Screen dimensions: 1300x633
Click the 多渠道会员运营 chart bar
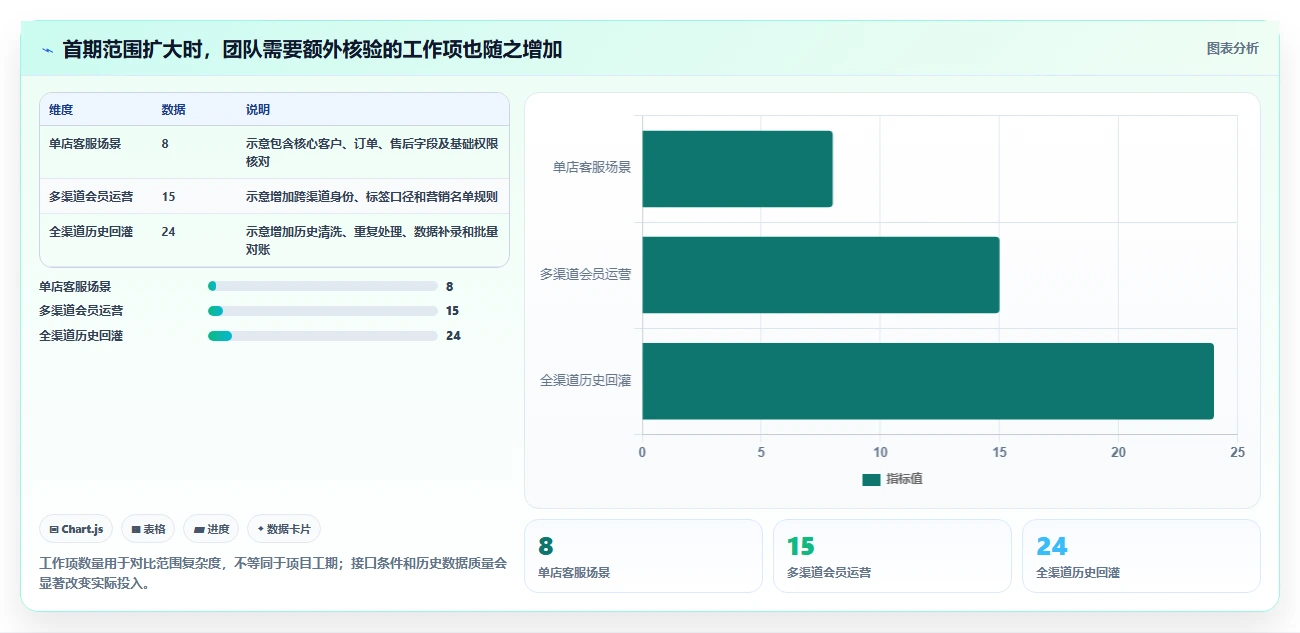point(821,275)
